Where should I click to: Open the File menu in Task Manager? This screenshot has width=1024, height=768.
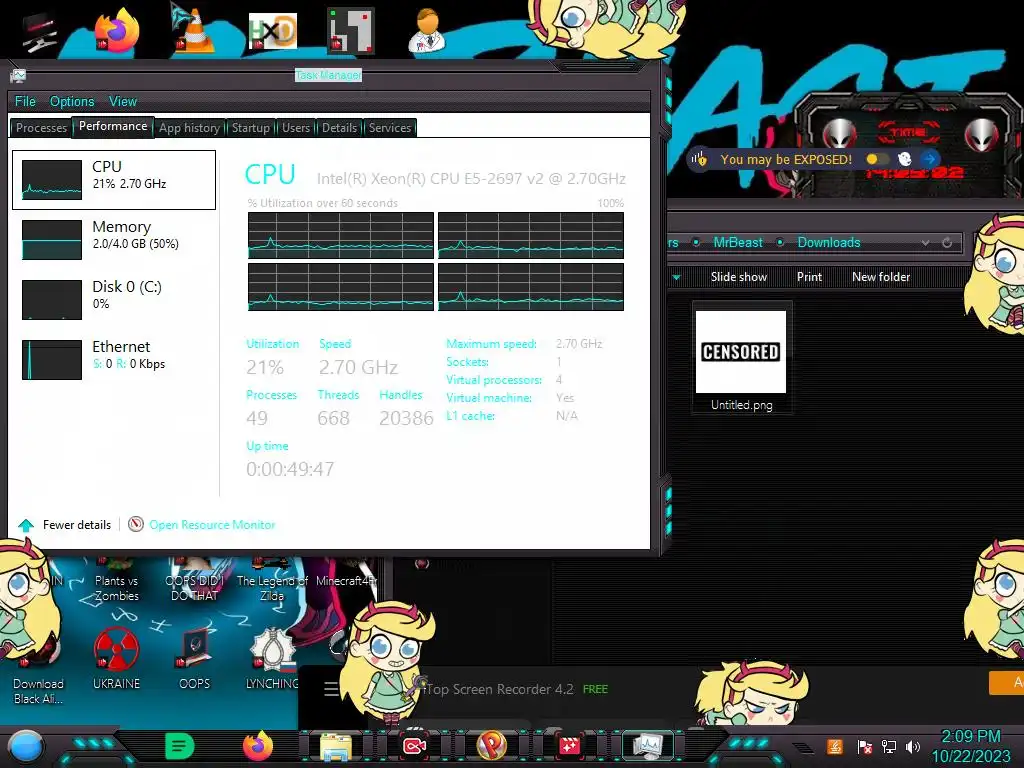25,101
